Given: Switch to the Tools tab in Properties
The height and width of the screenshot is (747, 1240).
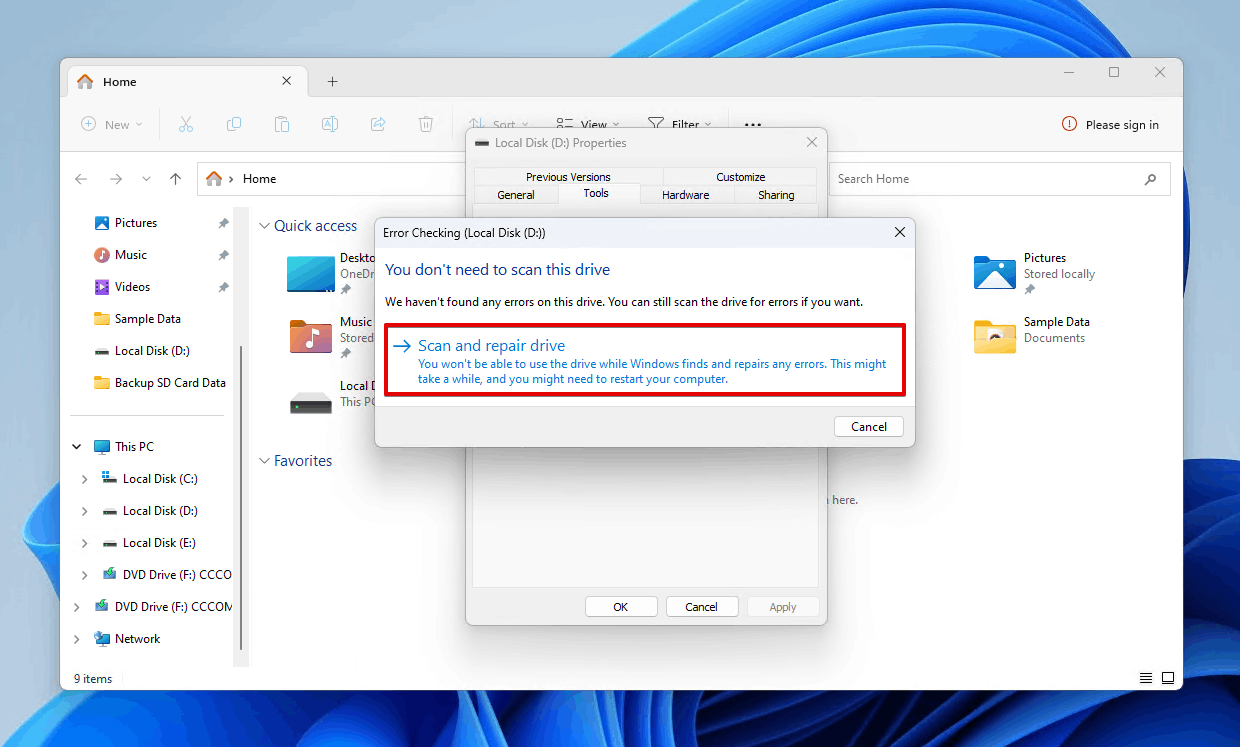Looking at the screenshot, I should [x=596, y=193].
